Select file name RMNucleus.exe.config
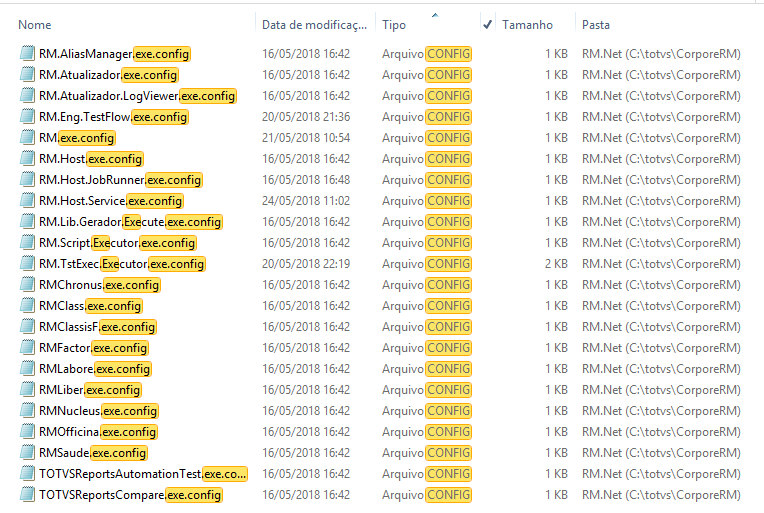Screen dimensions: 764x513 (x=98, y=411)
